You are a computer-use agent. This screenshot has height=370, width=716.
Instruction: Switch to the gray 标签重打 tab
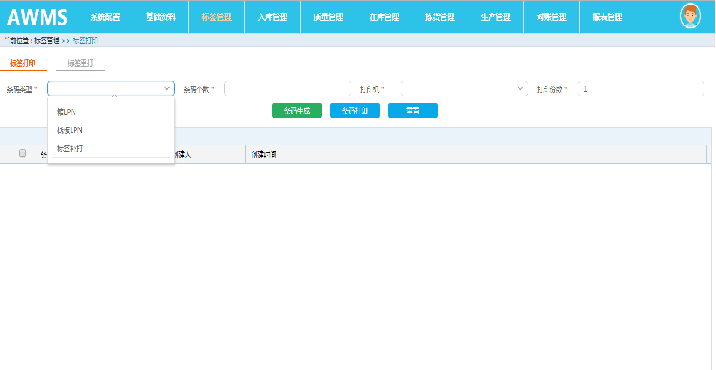[80, 63]
